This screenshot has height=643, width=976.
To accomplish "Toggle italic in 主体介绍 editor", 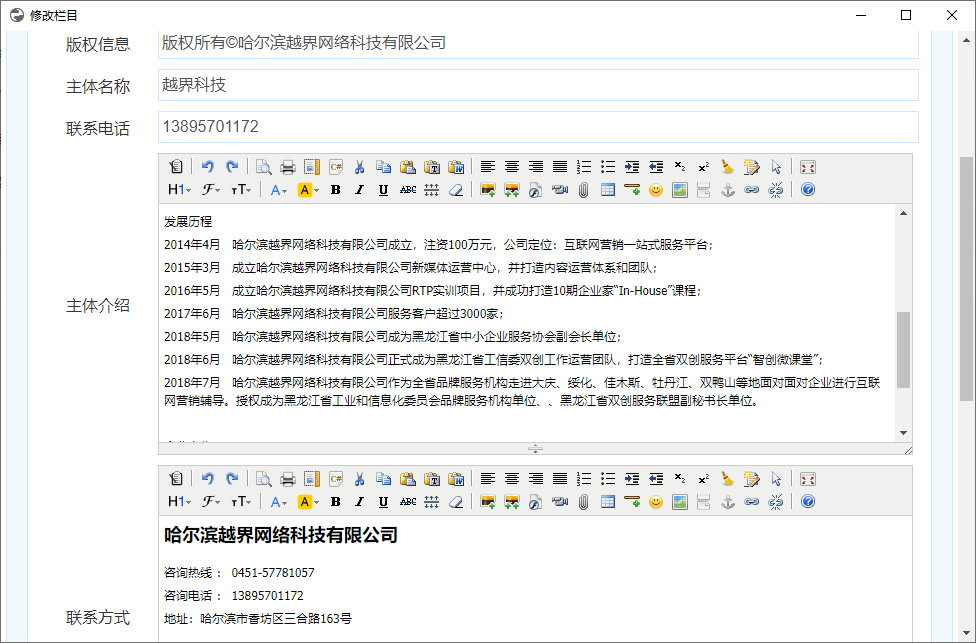I will click(x=360, y=190).
